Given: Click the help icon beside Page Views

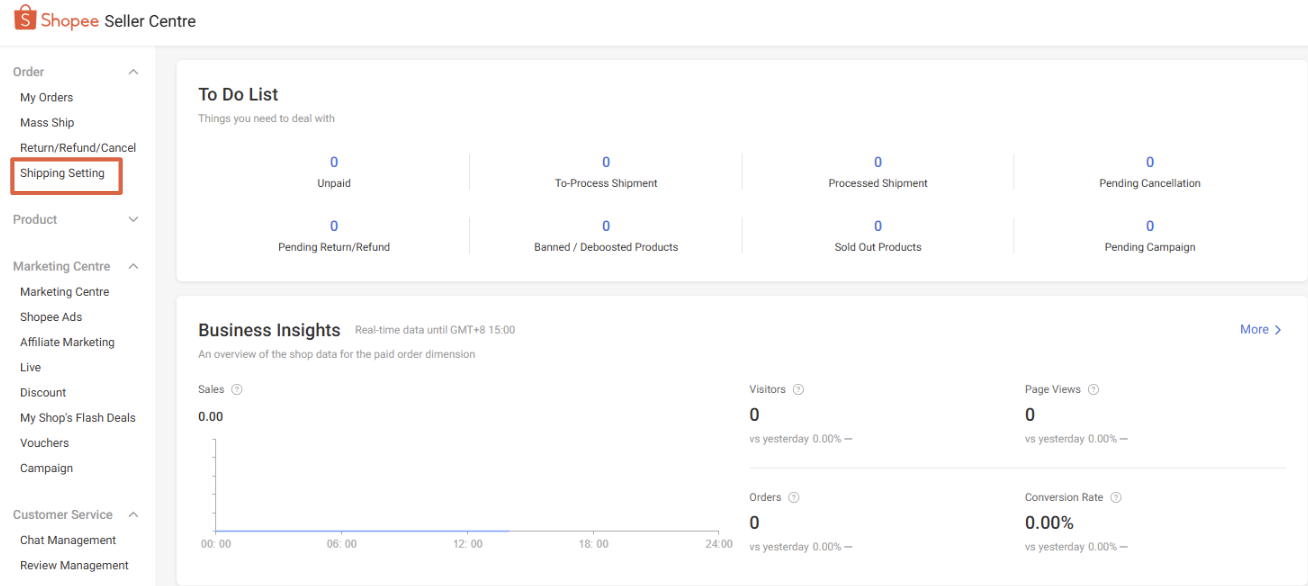Looking at the screenshot, I should (x=1093, y=389).
